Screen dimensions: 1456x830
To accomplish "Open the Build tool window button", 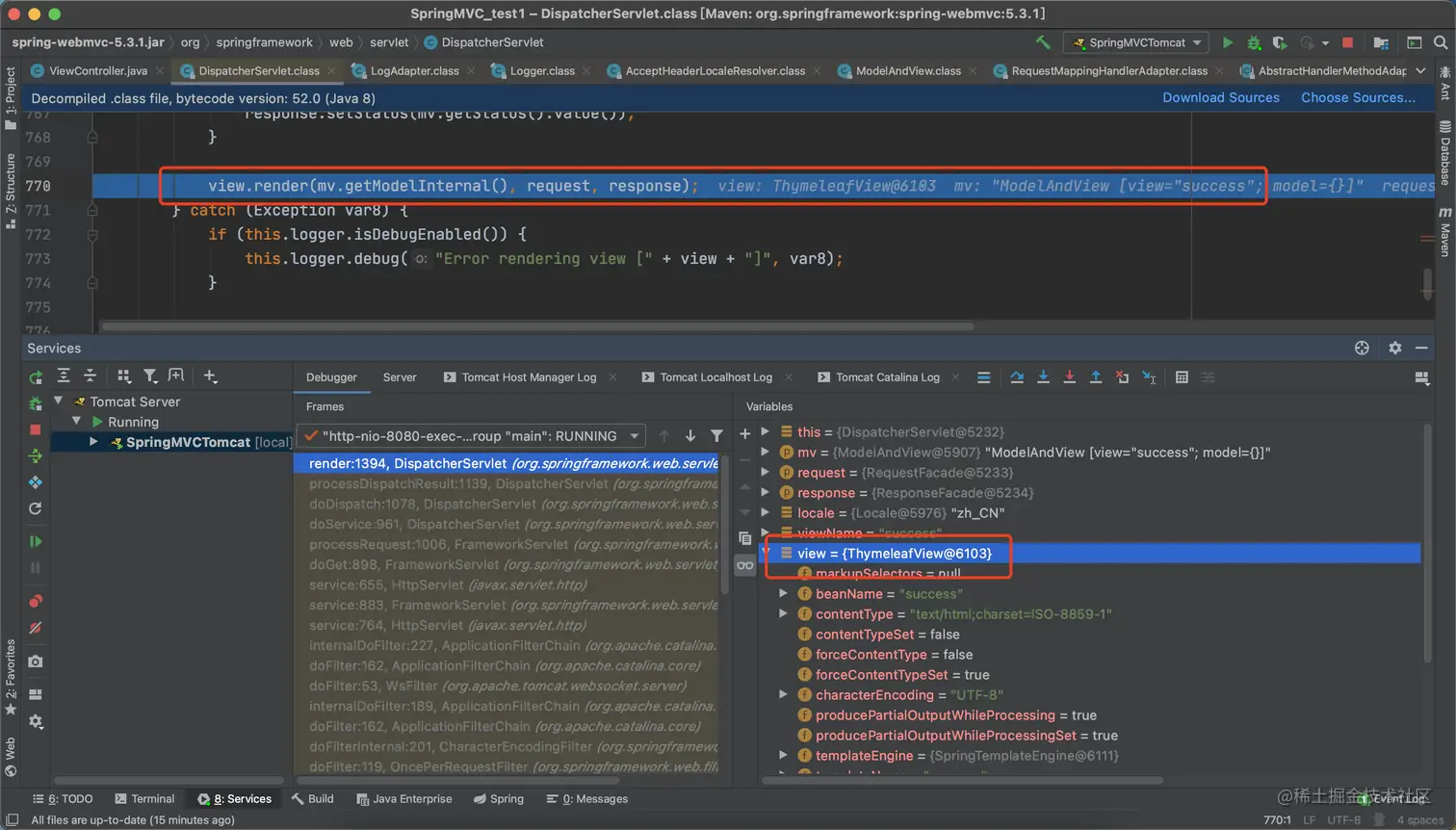I will pyautogui.click(x=313, y=798).
